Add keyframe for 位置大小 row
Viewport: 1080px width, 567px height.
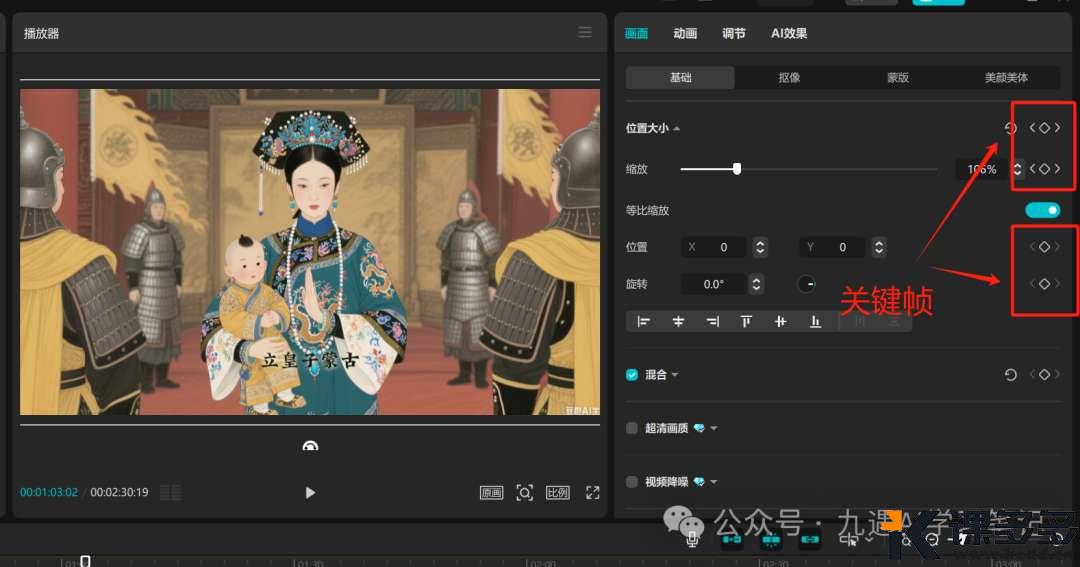point(1045,128)
